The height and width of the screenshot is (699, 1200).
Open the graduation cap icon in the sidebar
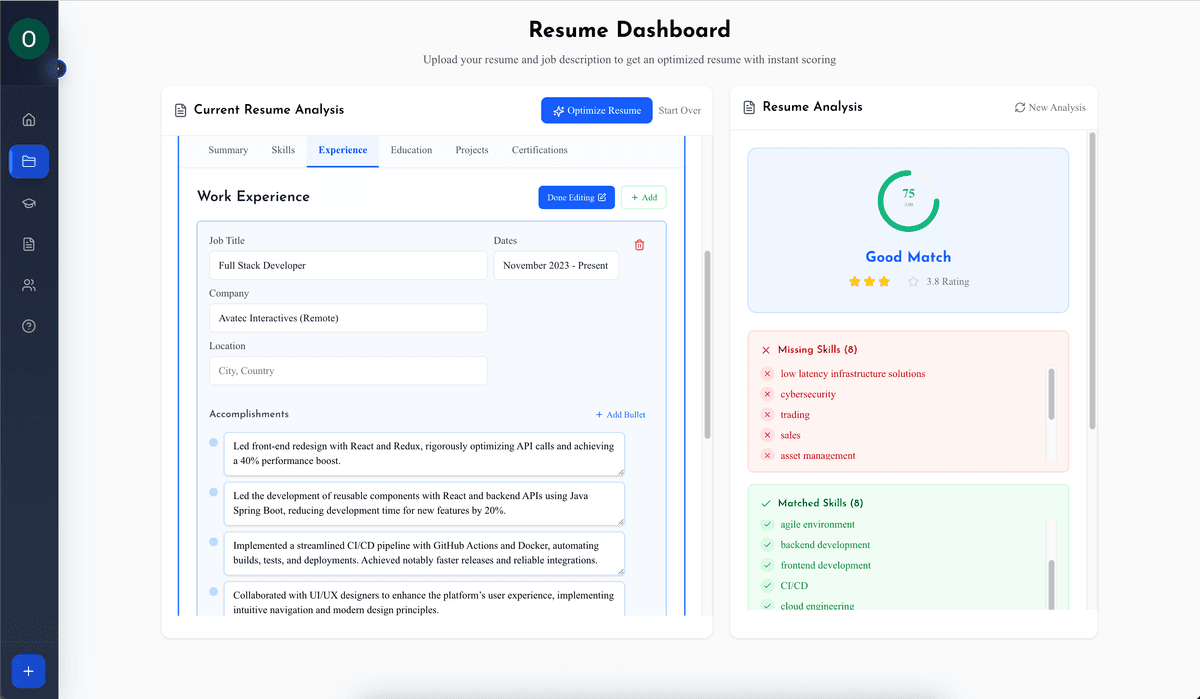click(29, 202)
